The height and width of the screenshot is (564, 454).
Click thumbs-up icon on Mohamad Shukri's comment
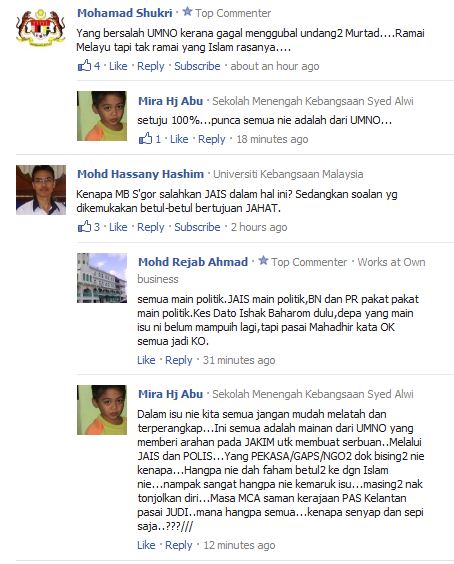pyautogui.click(x=84, y=65)
